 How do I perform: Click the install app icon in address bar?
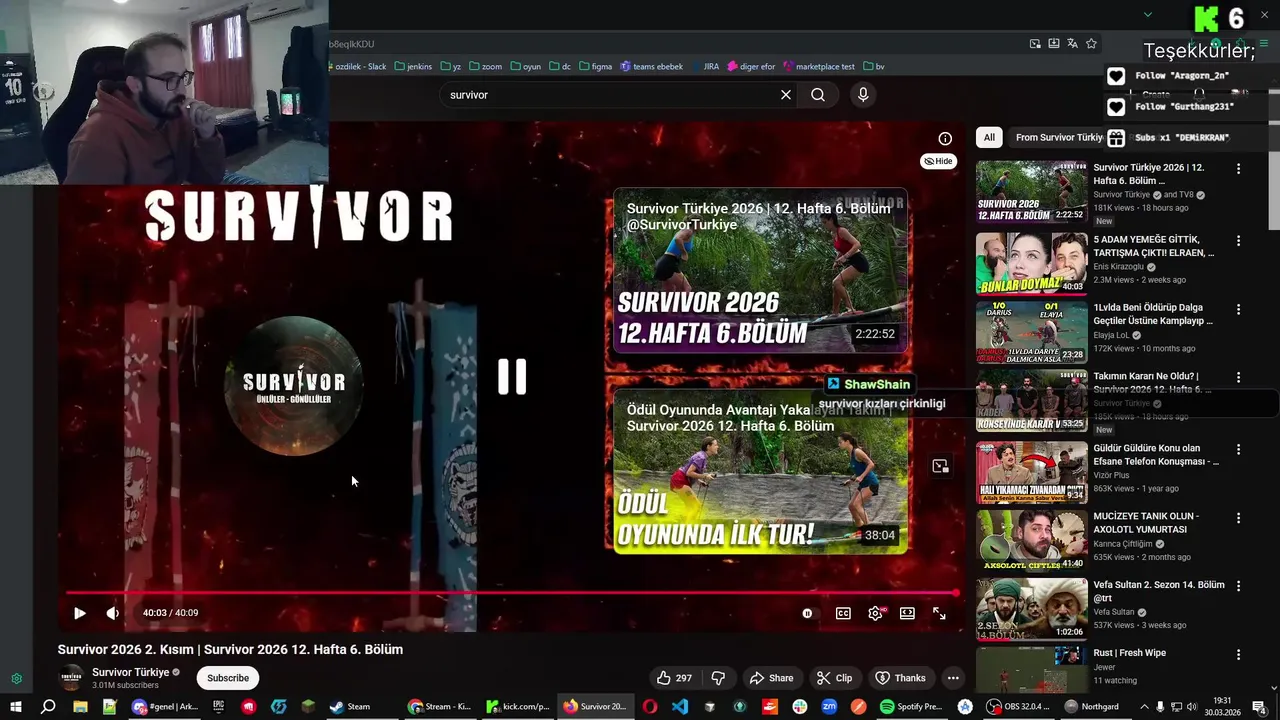(x=1054, y=44)
